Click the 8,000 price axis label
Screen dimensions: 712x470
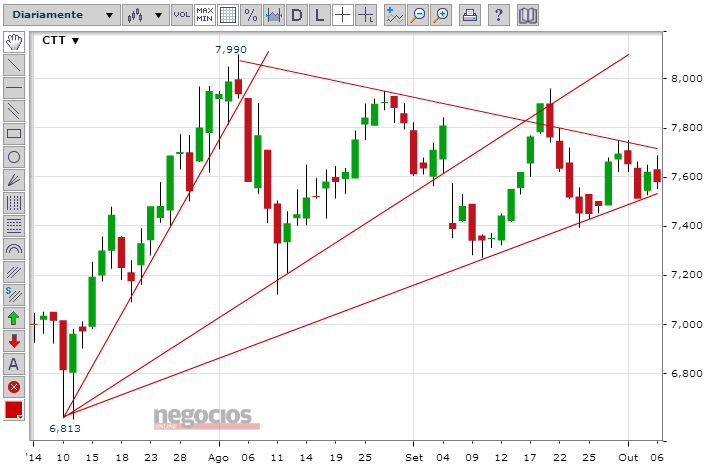[x=687, y=79]
